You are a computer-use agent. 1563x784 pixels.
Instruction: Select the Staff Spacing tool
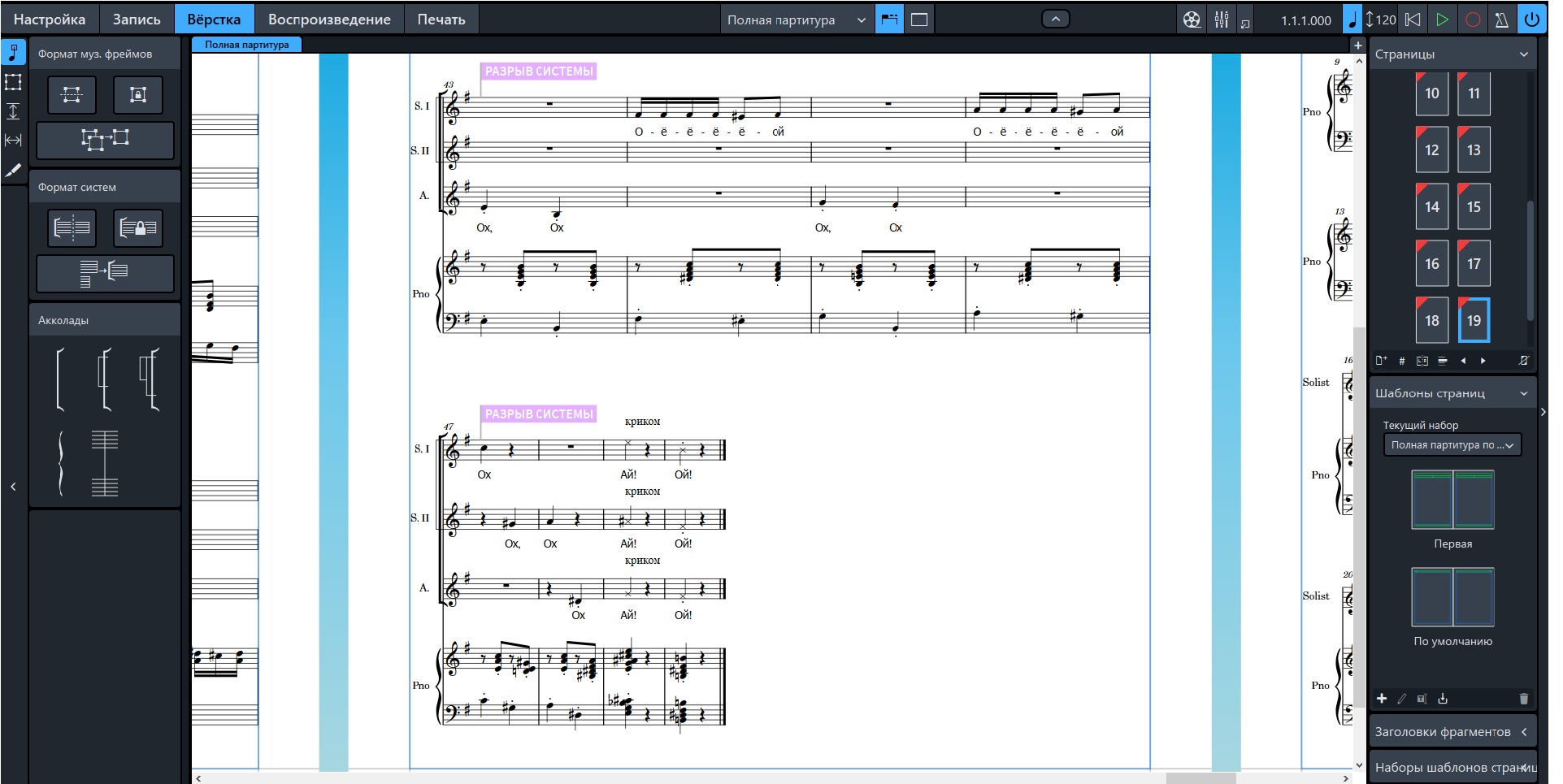click(13, 111)
